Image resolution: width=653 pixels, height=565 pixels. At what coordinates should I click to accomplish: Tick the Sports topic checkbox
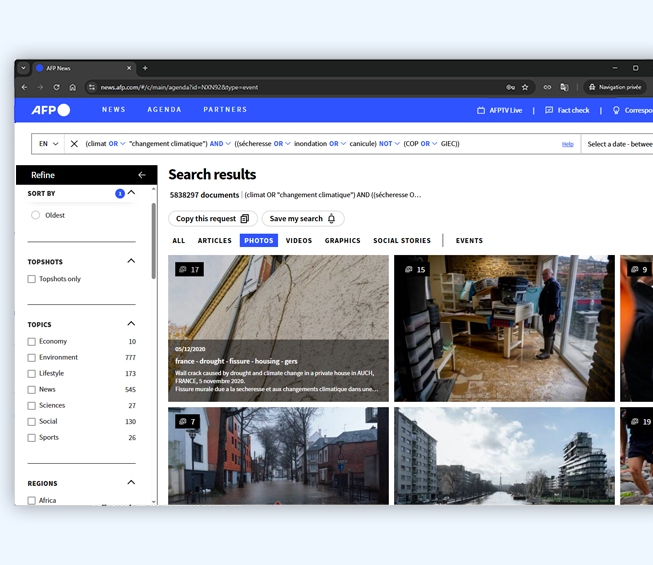click(x=32, y=437)
